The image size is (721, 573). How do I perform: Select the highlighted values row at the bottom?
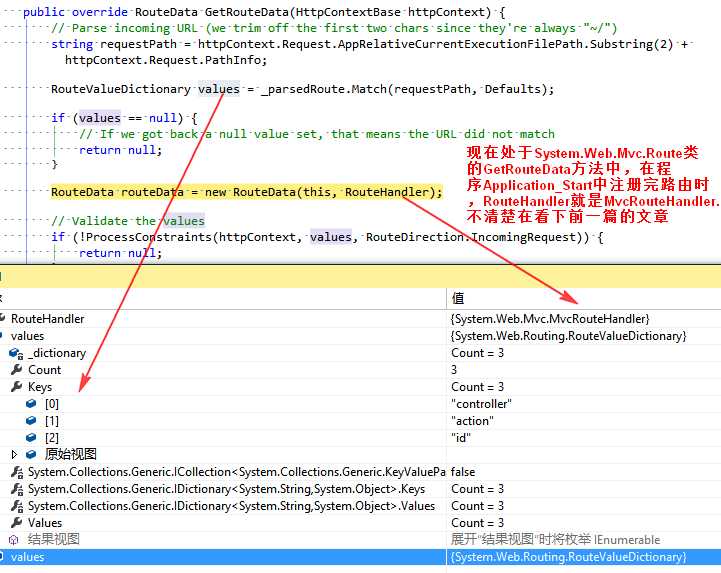pyautogui.click(x=360, y=557)
